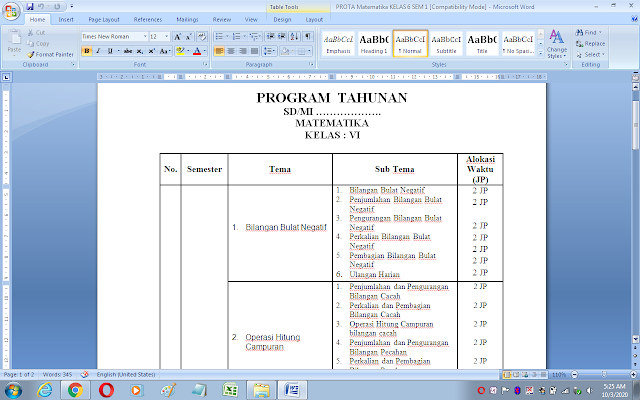
Task: Open the Bullets list dropdown
Action: pos(227,37)
